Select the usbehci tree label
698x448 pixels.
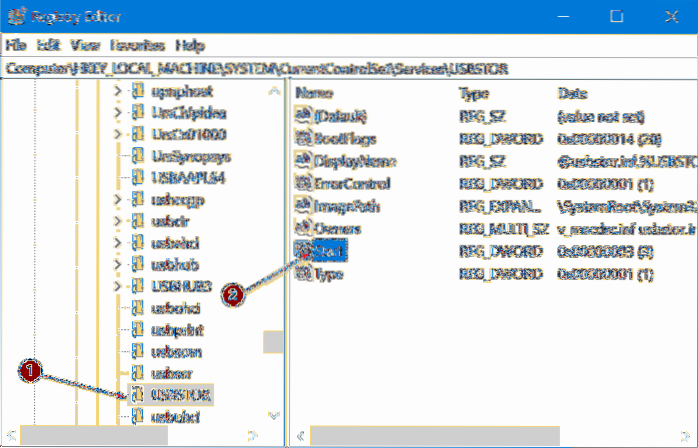tap(175, 243)
